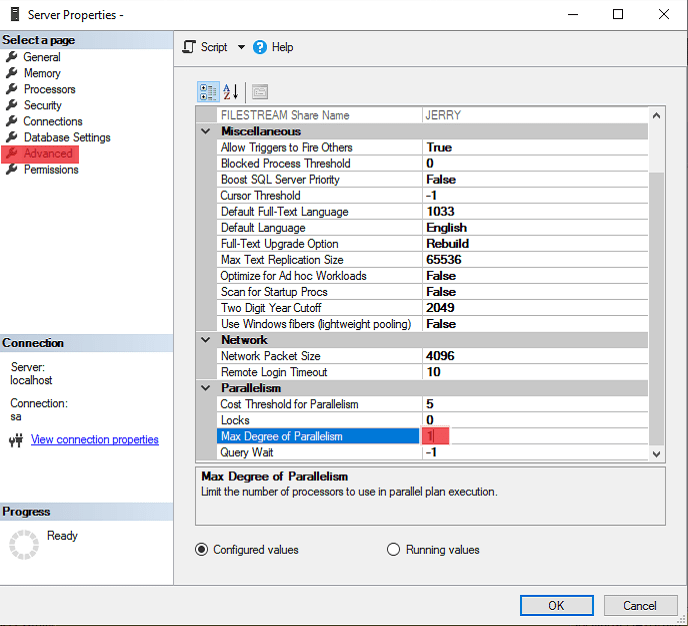688x626 pixels.
Task: Open the Processors page
Action: 50,89
